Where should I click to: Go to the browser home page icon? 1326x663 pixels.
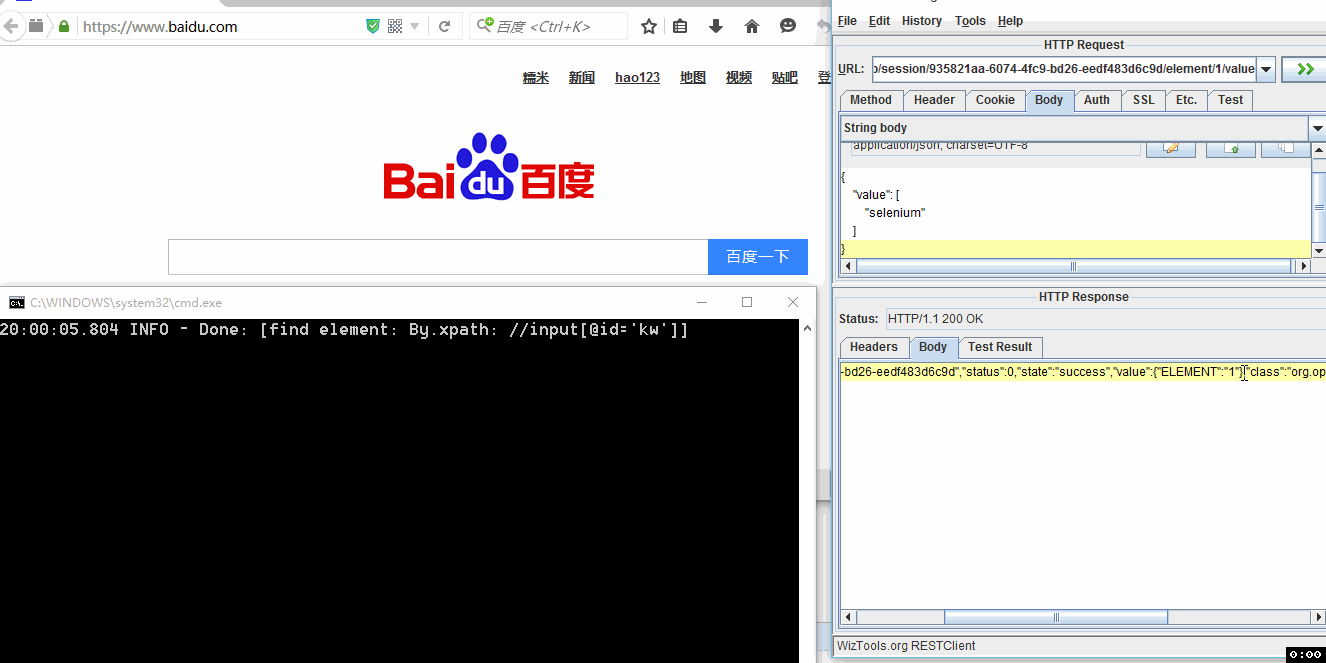(752, 27)
